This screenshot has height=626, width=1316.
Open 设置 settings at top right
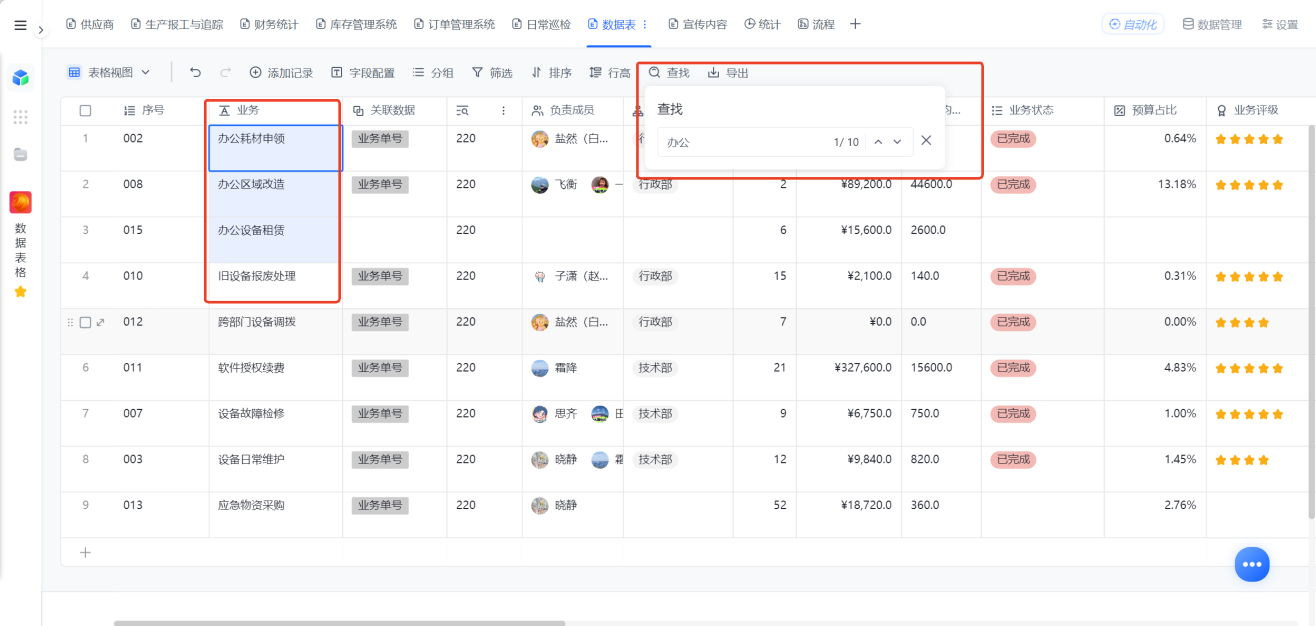[x=1280, y=24]
